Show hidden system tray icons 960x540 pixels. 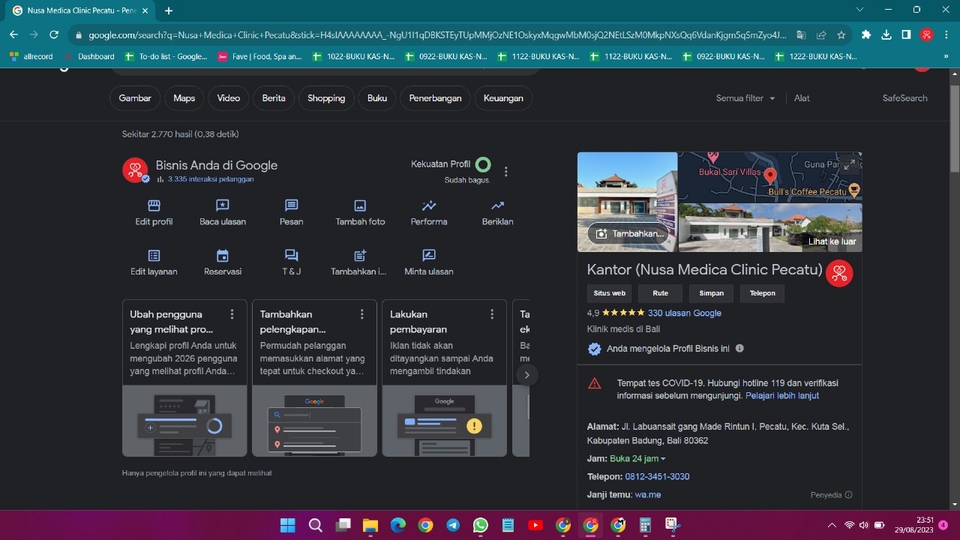coord(831,525)
